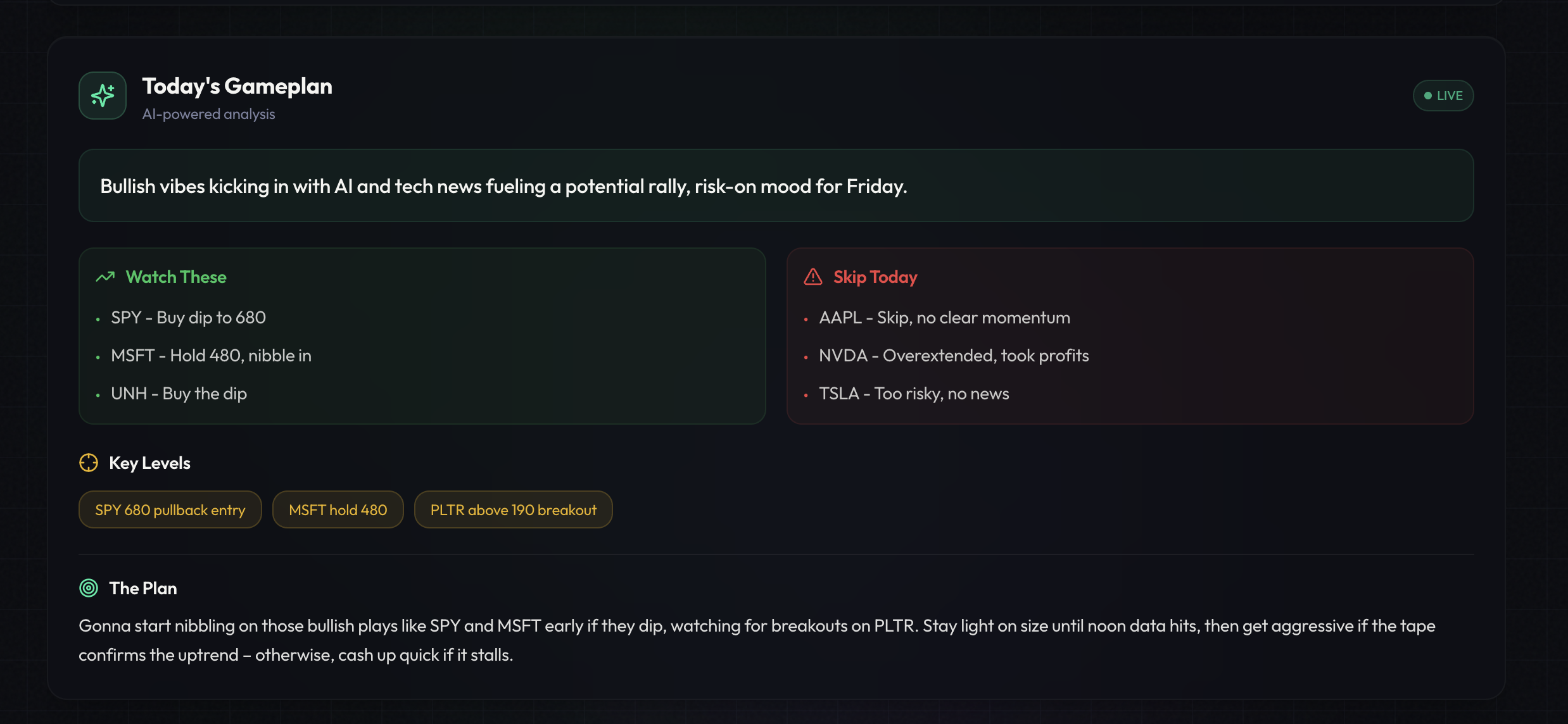Select the trending-up icon next to Watch These
Viewport: 1568px width, 724px height.
click(104, 277)
